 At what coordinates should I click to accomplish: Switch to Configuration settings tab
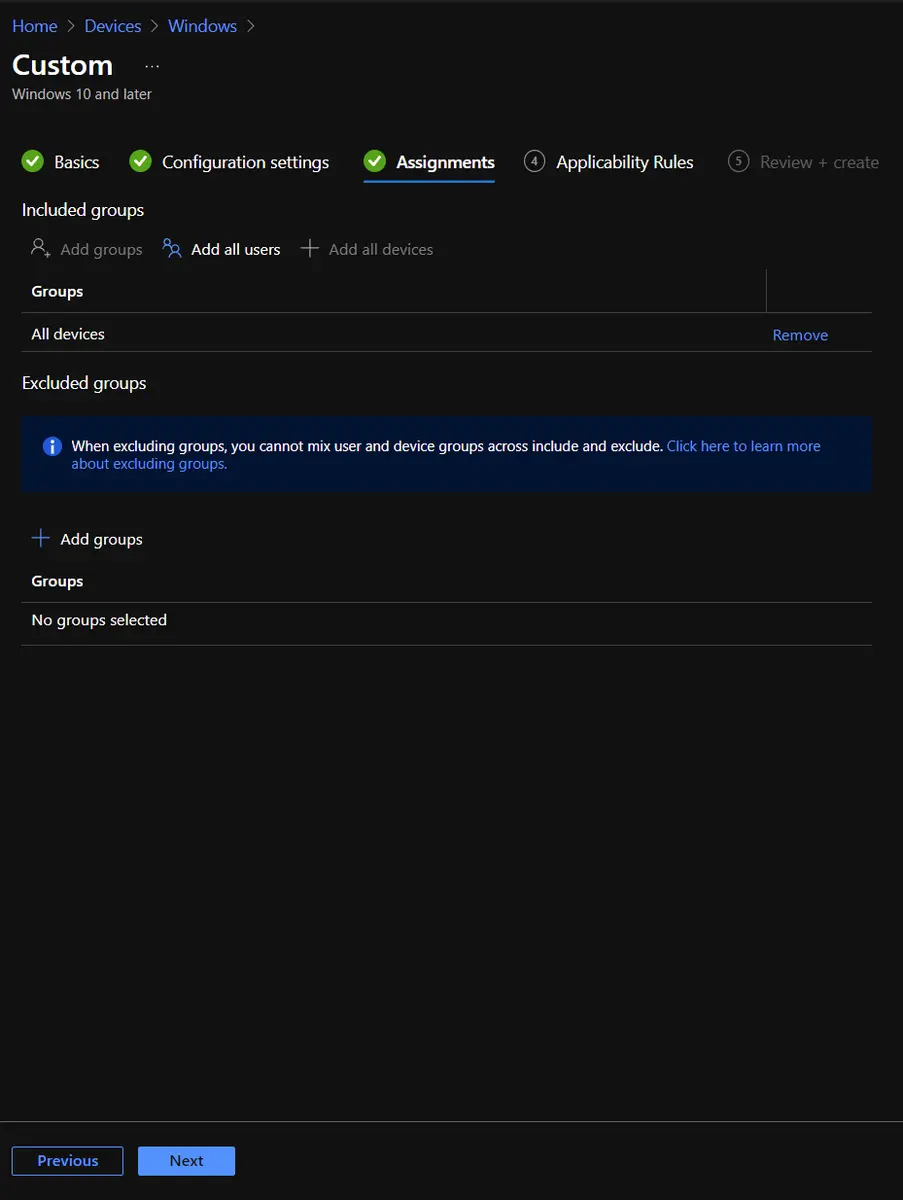pos(245,162)
